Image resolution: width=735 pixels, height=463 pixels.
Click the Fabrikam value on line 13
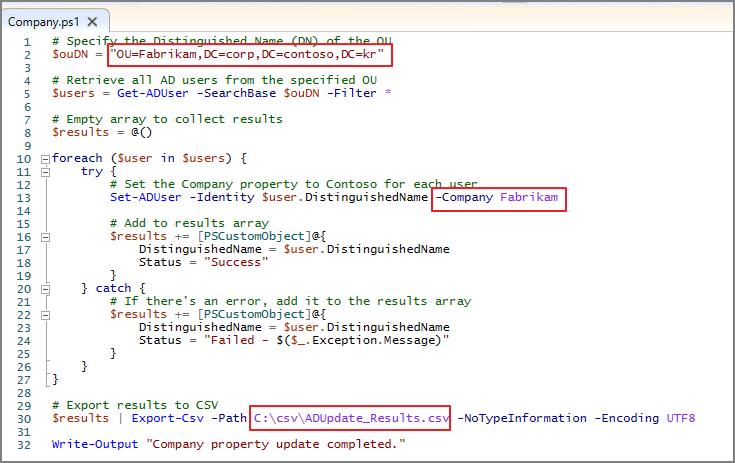529,197
